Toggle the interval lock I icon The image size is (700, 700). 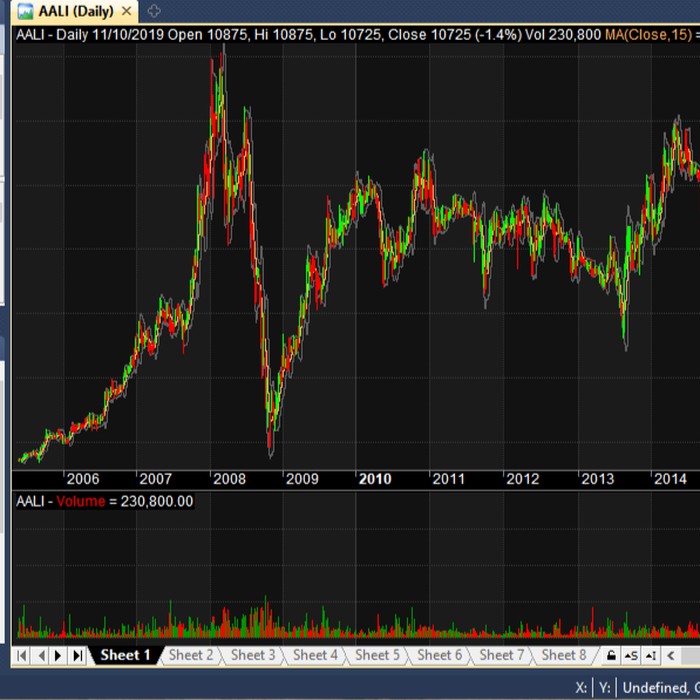tap(651, 656)
